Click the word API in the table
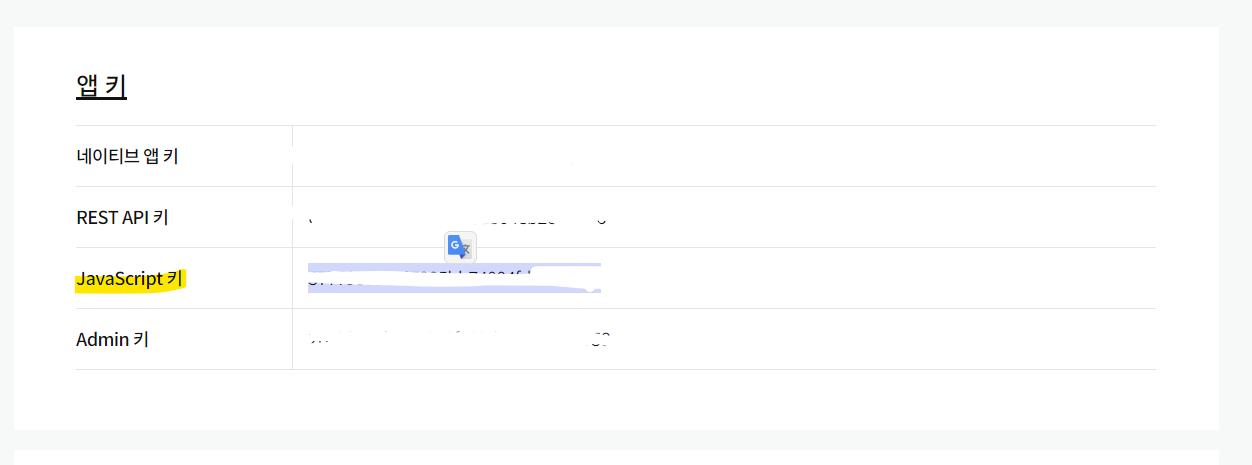Viewport: 1252px width, 465px height. point(137,217)
